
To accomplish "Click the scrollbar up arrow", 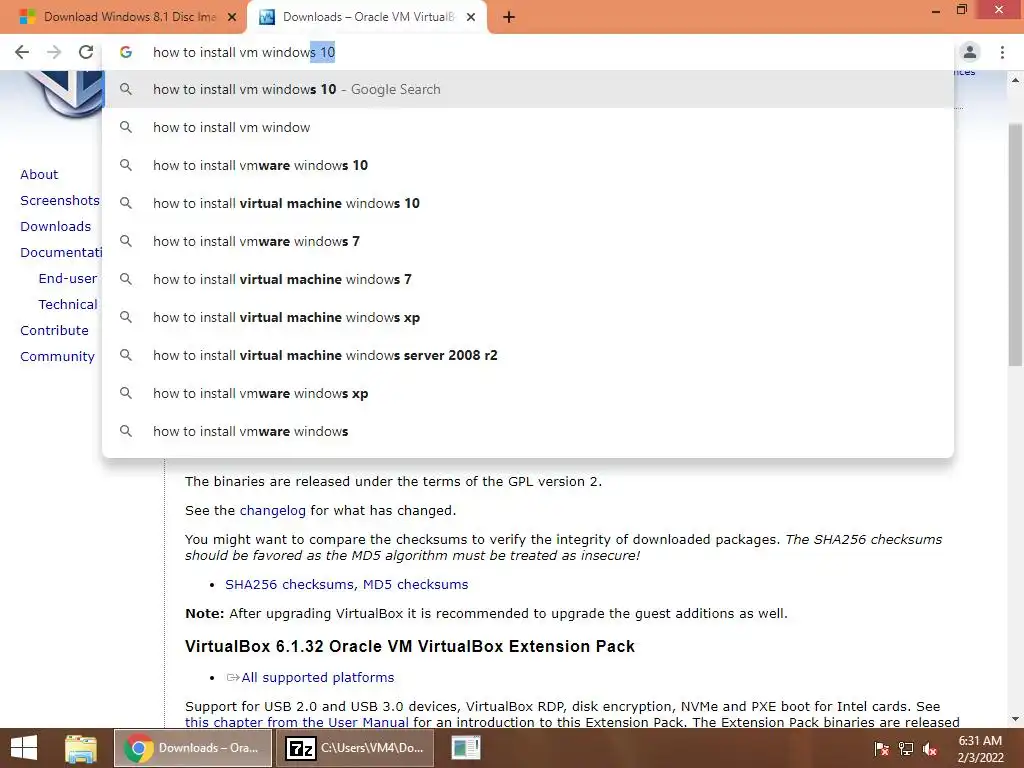I will 1015,80.
